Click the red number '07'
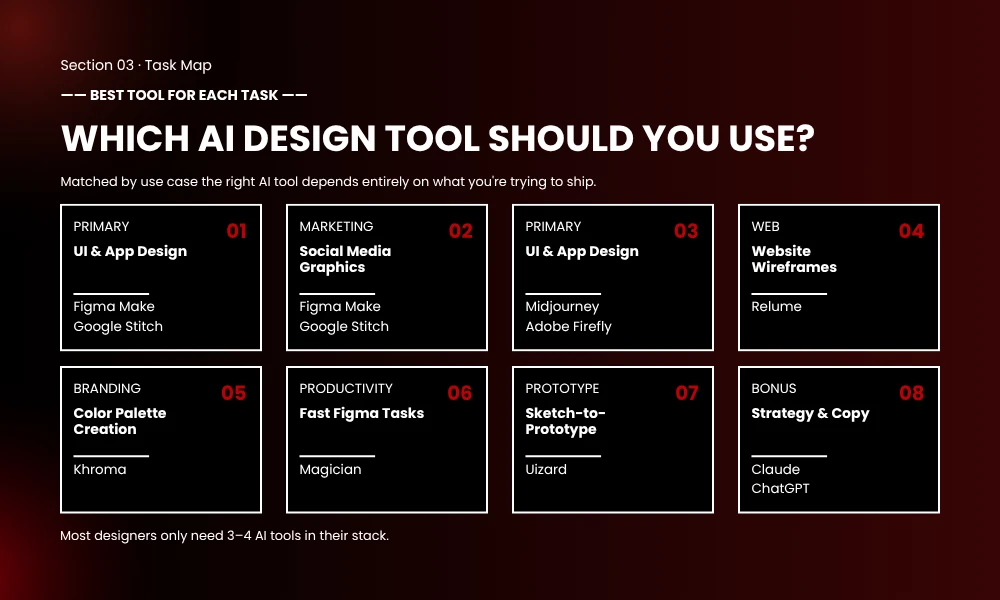1000x600 pixels. [x=687, y=393]
